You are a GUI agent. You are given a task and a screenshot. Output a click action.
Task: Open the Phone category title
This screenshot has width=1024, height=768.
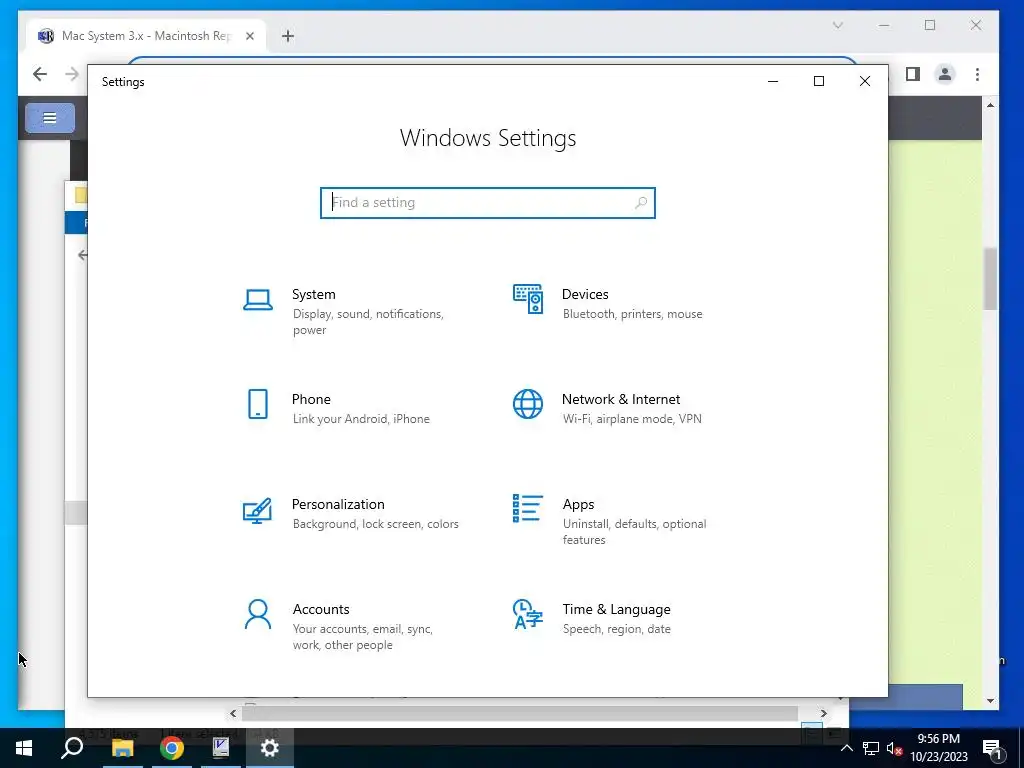311,399
